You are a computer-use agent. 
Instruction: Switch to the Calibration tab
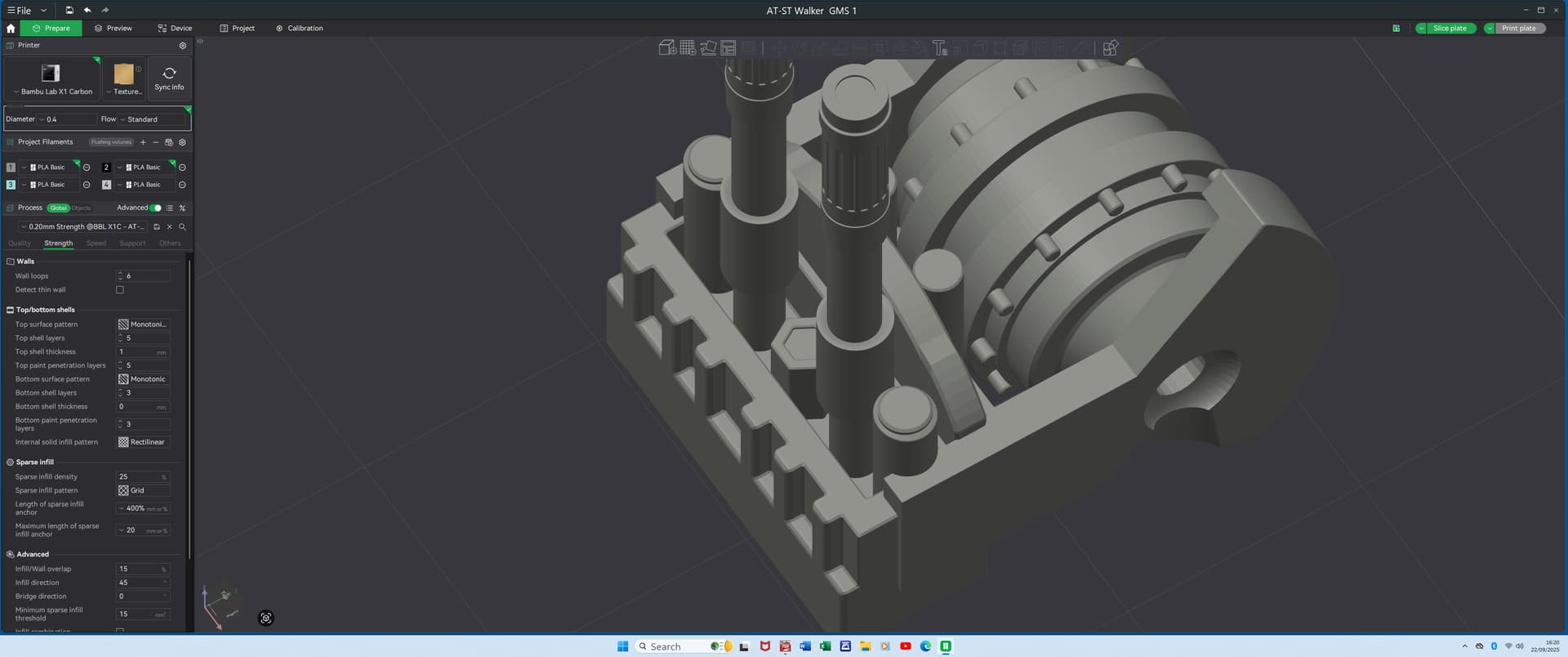[299, 29]
